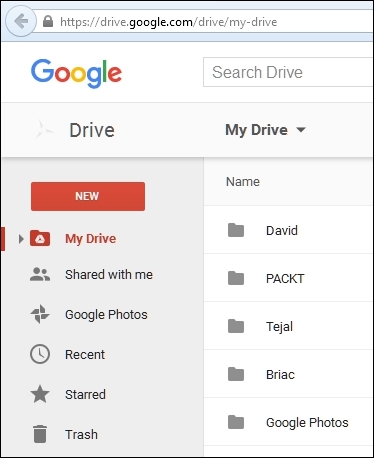Click the Starred star icon

(40, 394)
